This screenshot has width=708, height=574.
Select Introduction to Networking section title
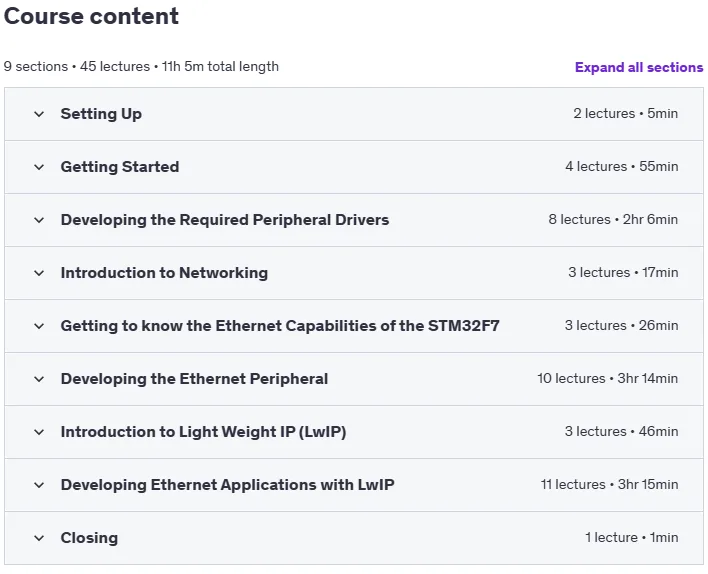click(164, 273)
